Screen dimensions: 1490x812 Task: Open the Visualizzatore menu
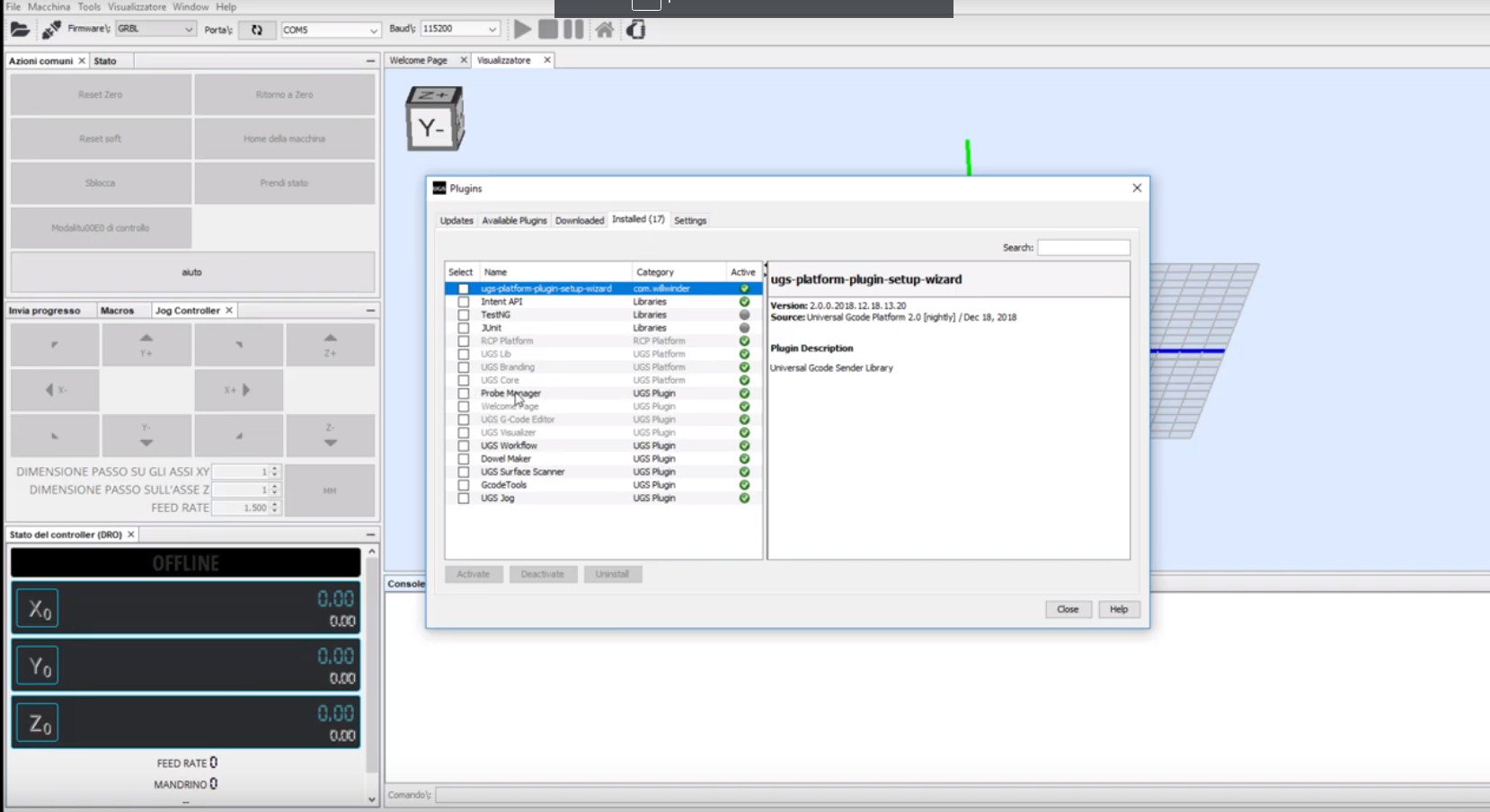tap(137, 6)
